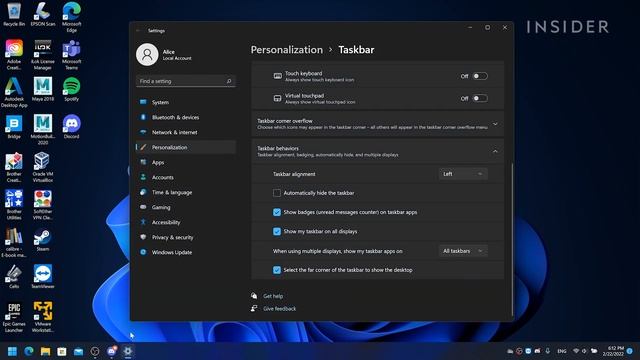Open Privacy & security settings
The width and height of the screenshot is (640, 360).
pyautogui.click(x=186, y=237)
